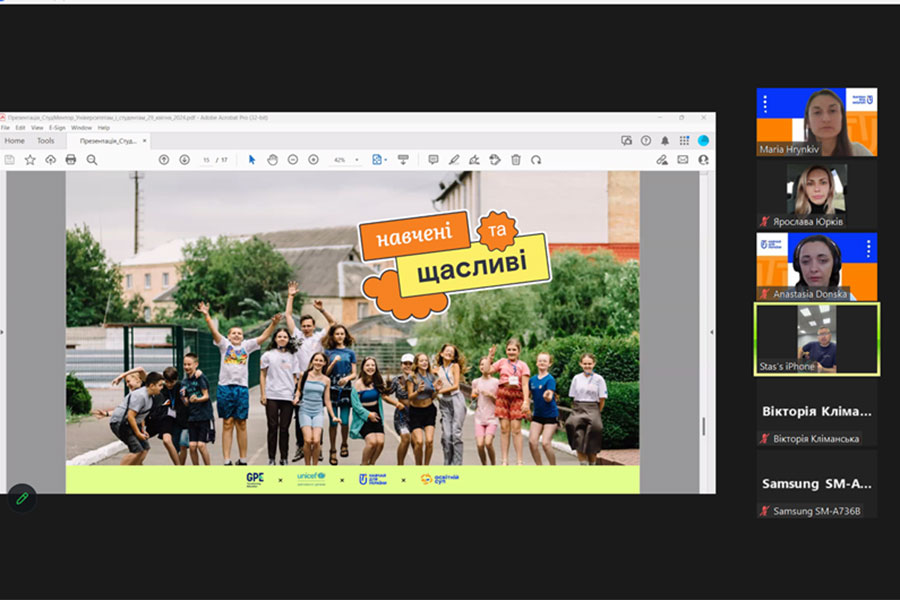Bookmark the file with the star icon
The image size is (900, 600).
point(30,160)
